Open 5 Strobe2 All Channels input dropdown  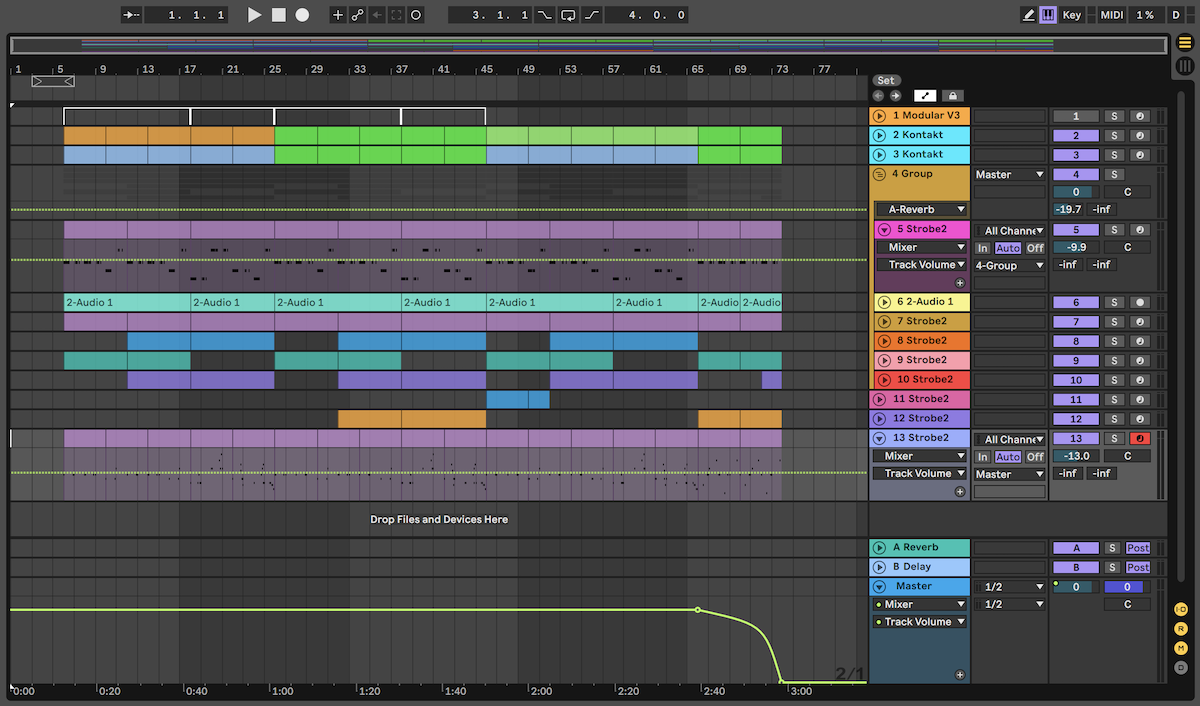pyautogui.click(x=1010, y=230)
